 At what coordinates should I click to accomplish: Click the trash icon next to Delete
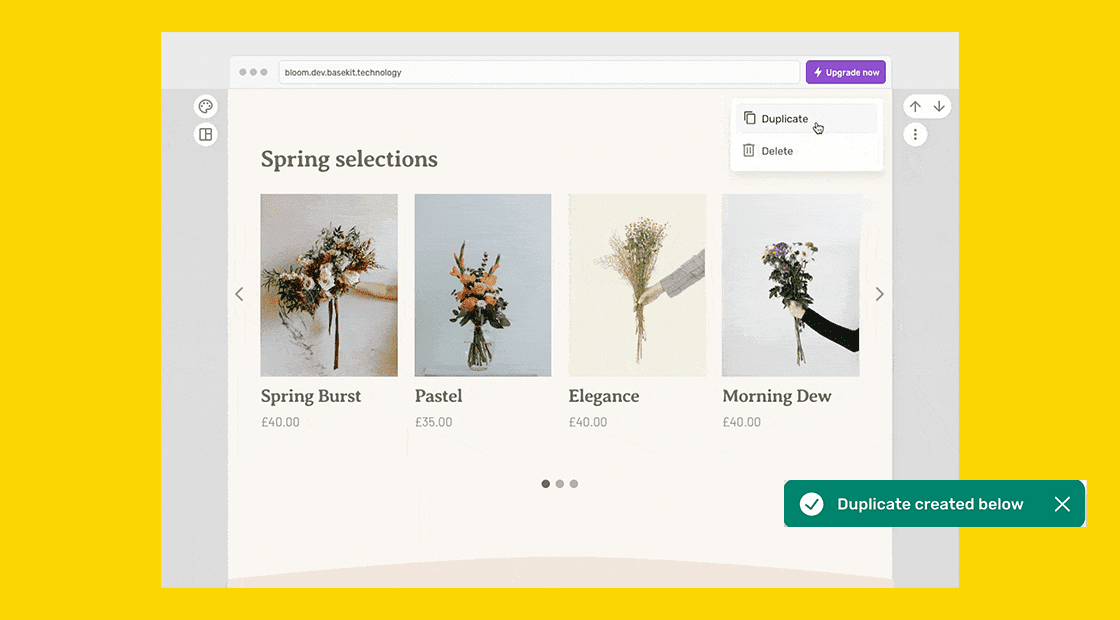(749, 151)
